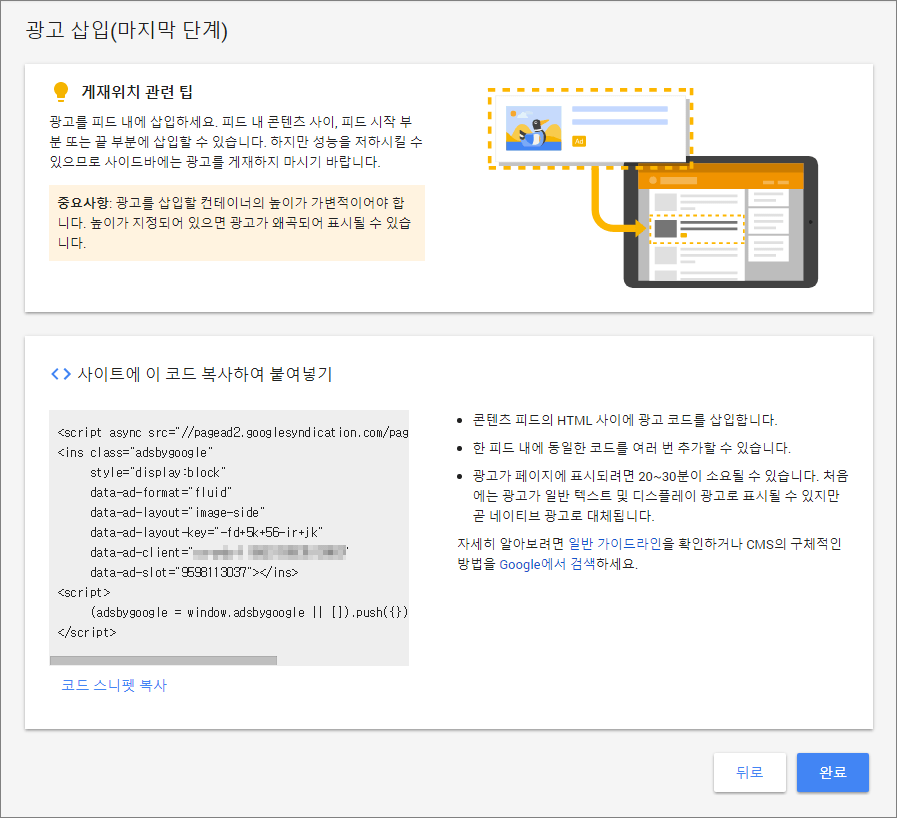
Task: Click the style="display:block" code line
Action: click(x=158, y=472)
